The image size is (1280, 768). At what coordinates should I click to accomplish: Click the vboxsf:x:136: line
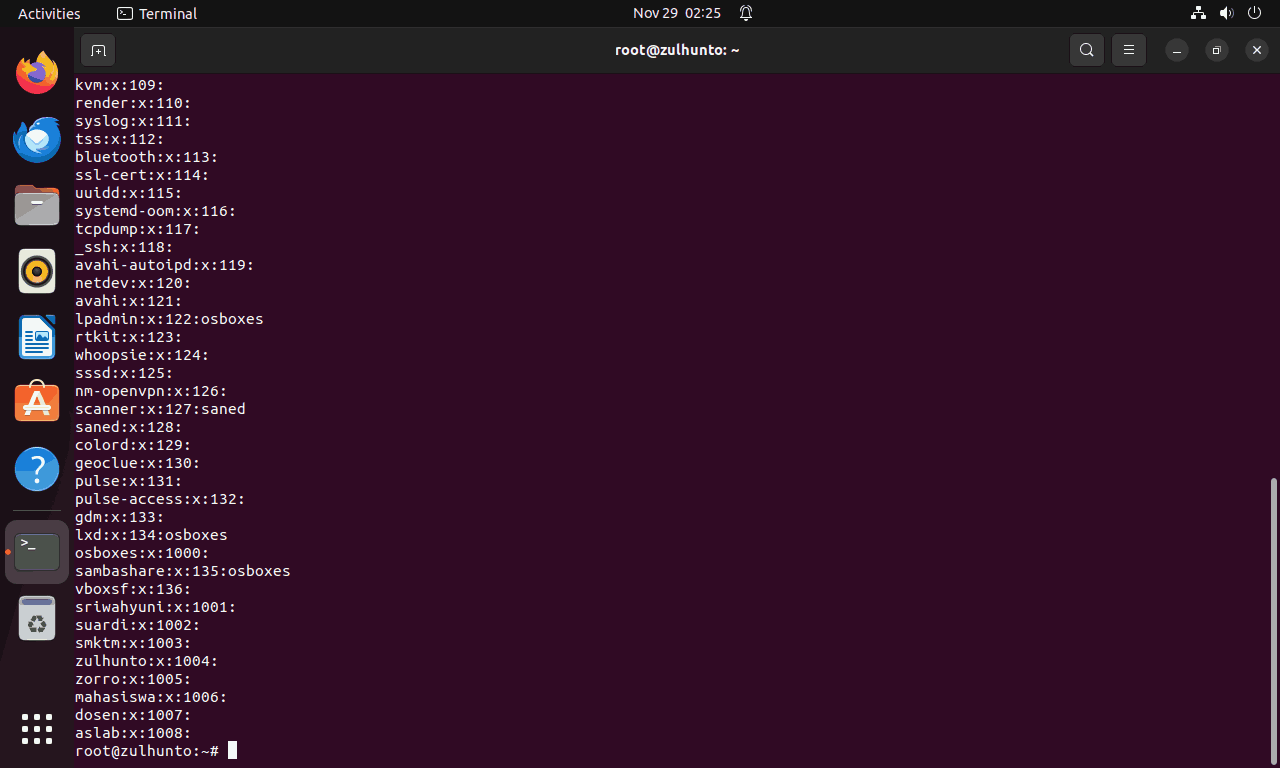133,589
